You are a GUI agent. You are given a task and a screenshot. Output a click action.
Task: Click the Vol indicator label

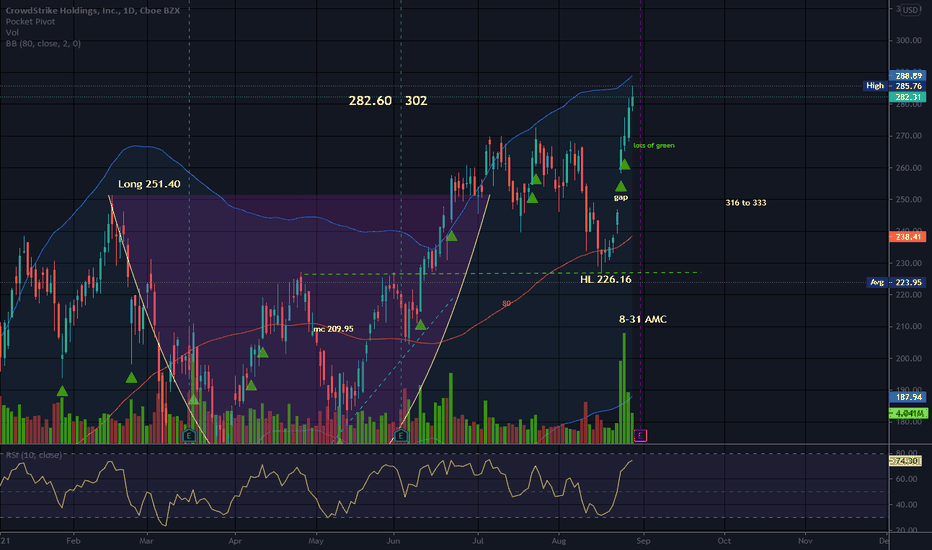point(12,32)
